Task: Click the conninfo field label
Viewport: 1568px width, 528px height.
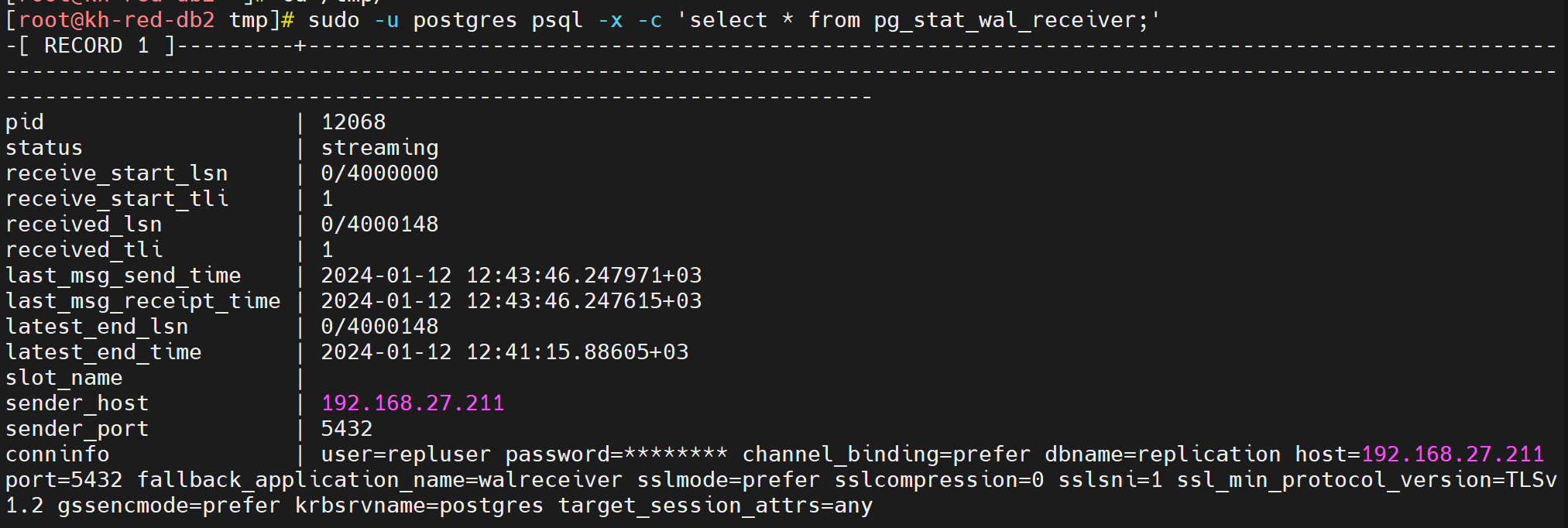Action: (57, 454)
